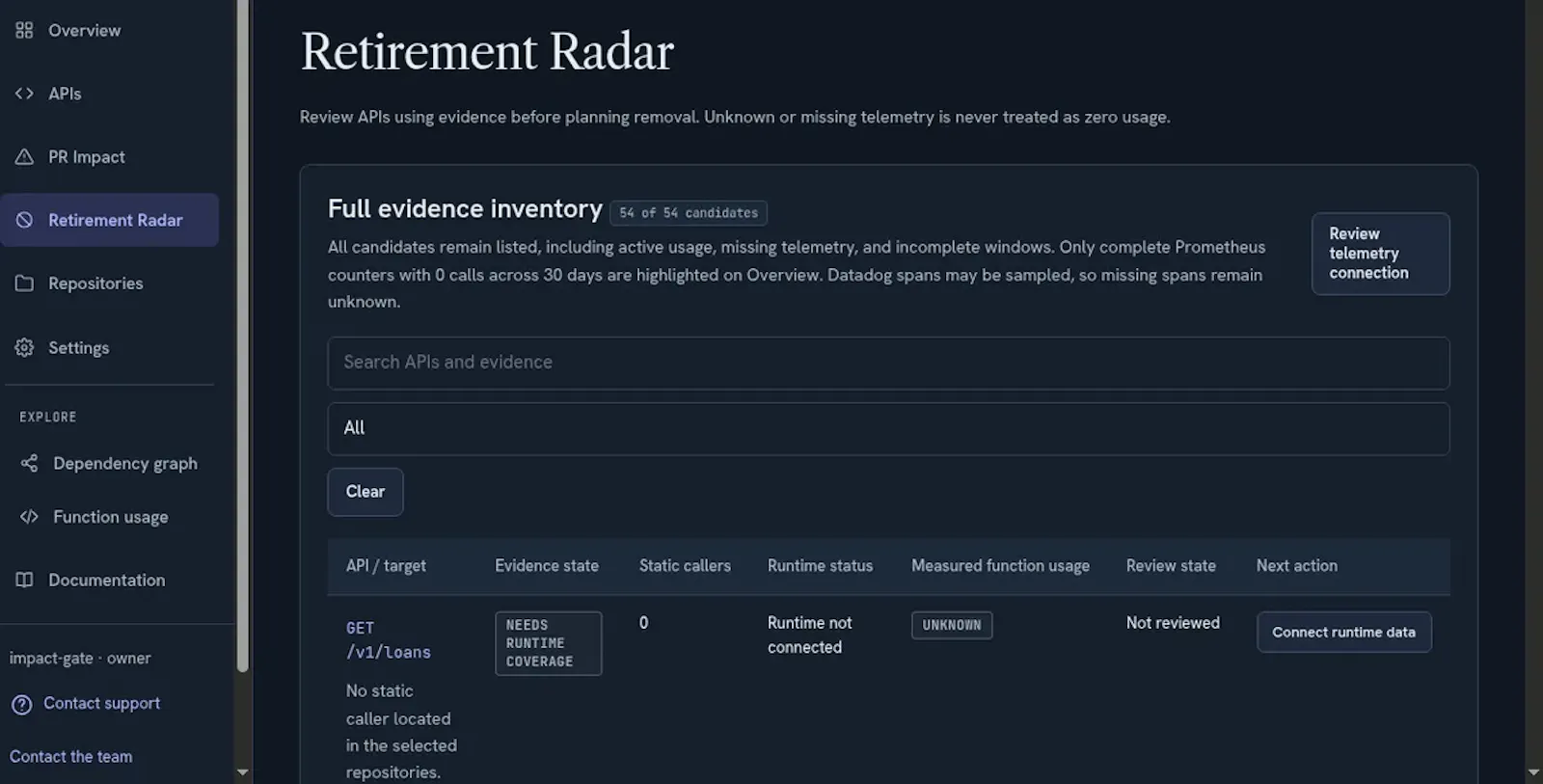Click the Runtime status column header
1543x784 pixels.
[x=820, y=566]
